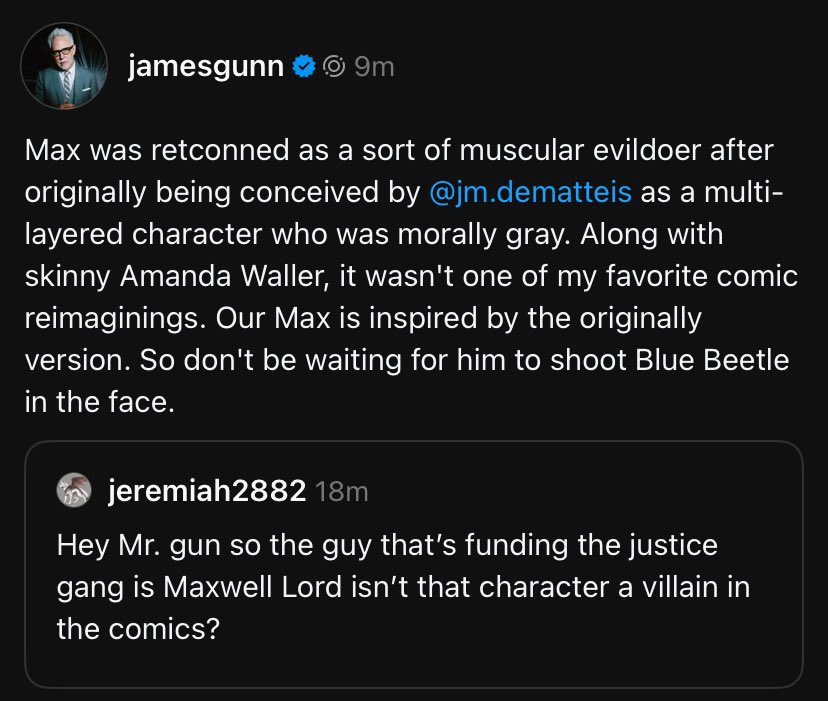Visit the jeremiah2882 username link
This screenshot has height=701, width=828.
(x=206, y=491)
